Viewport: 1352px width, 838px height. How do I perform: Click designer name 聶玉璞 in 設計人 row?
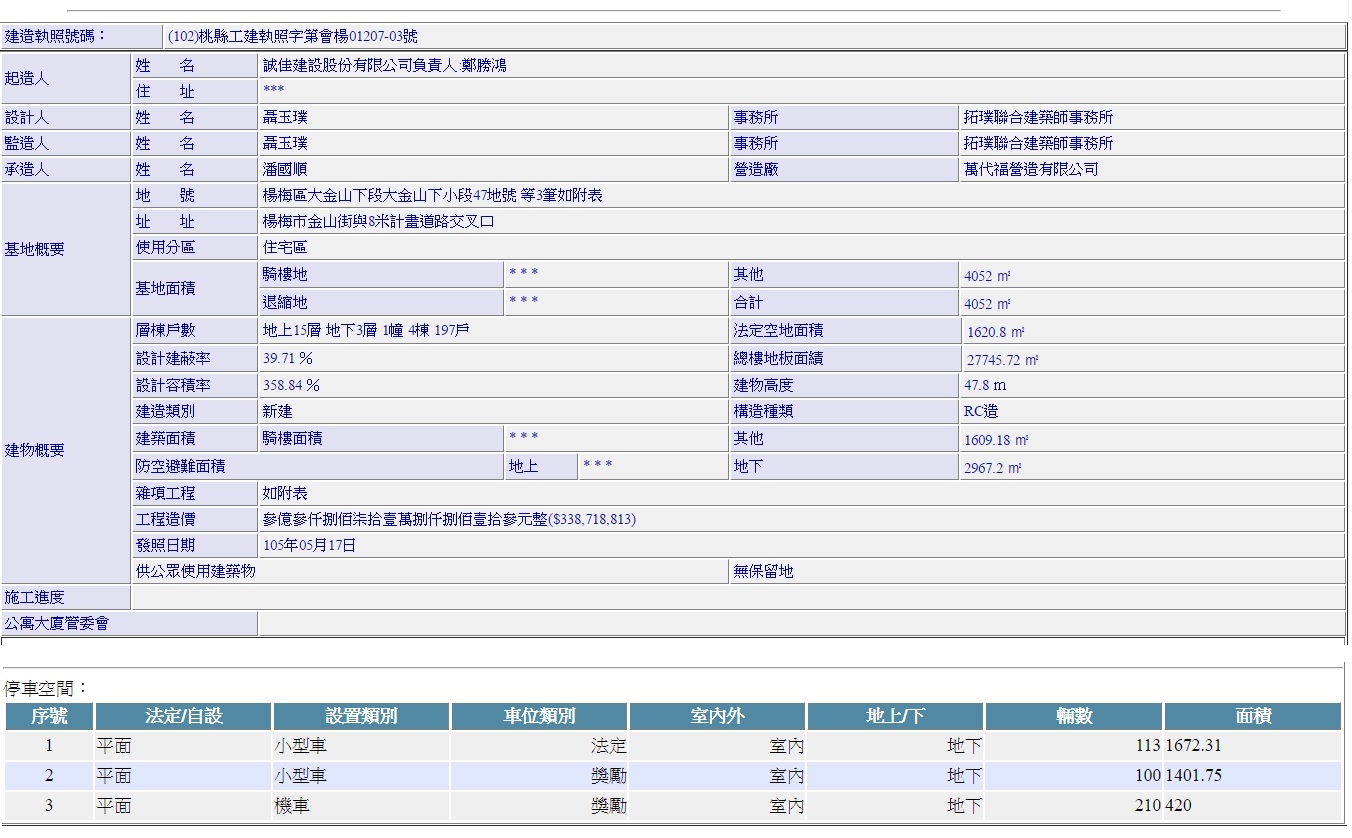(x=285, y=118)
